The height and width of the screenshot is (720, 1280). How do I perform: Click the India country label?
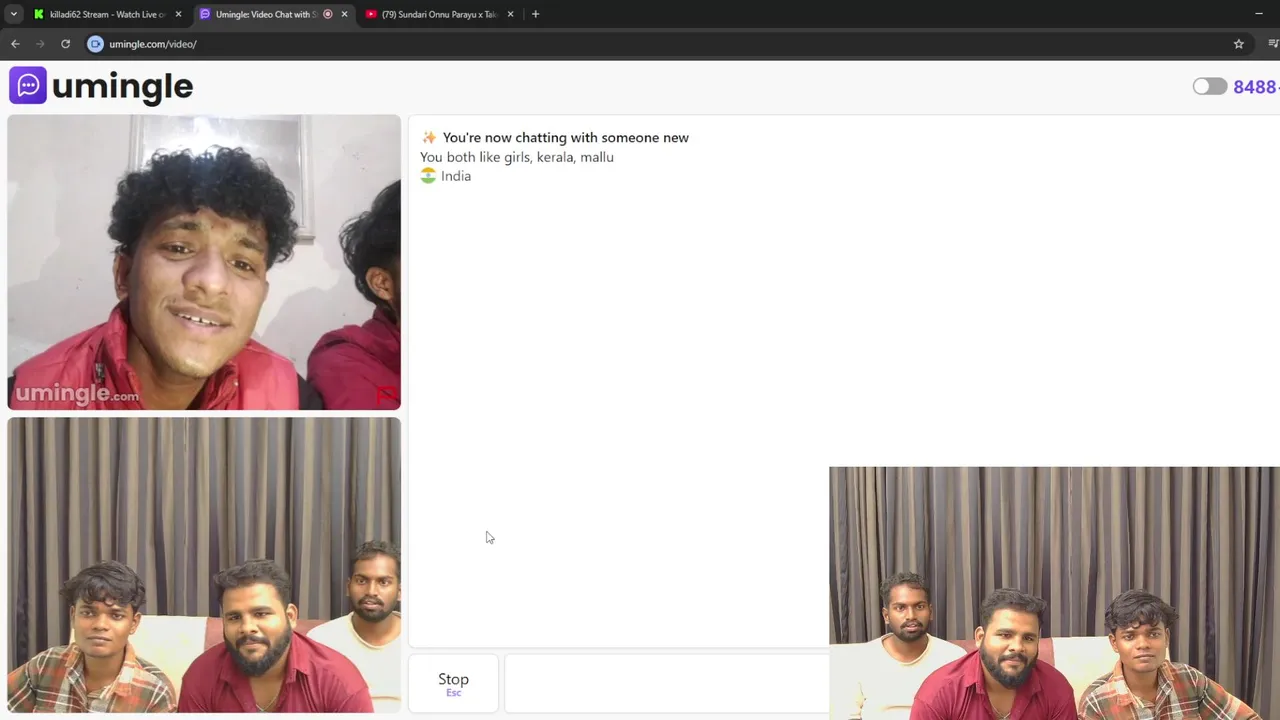(456, 176)
